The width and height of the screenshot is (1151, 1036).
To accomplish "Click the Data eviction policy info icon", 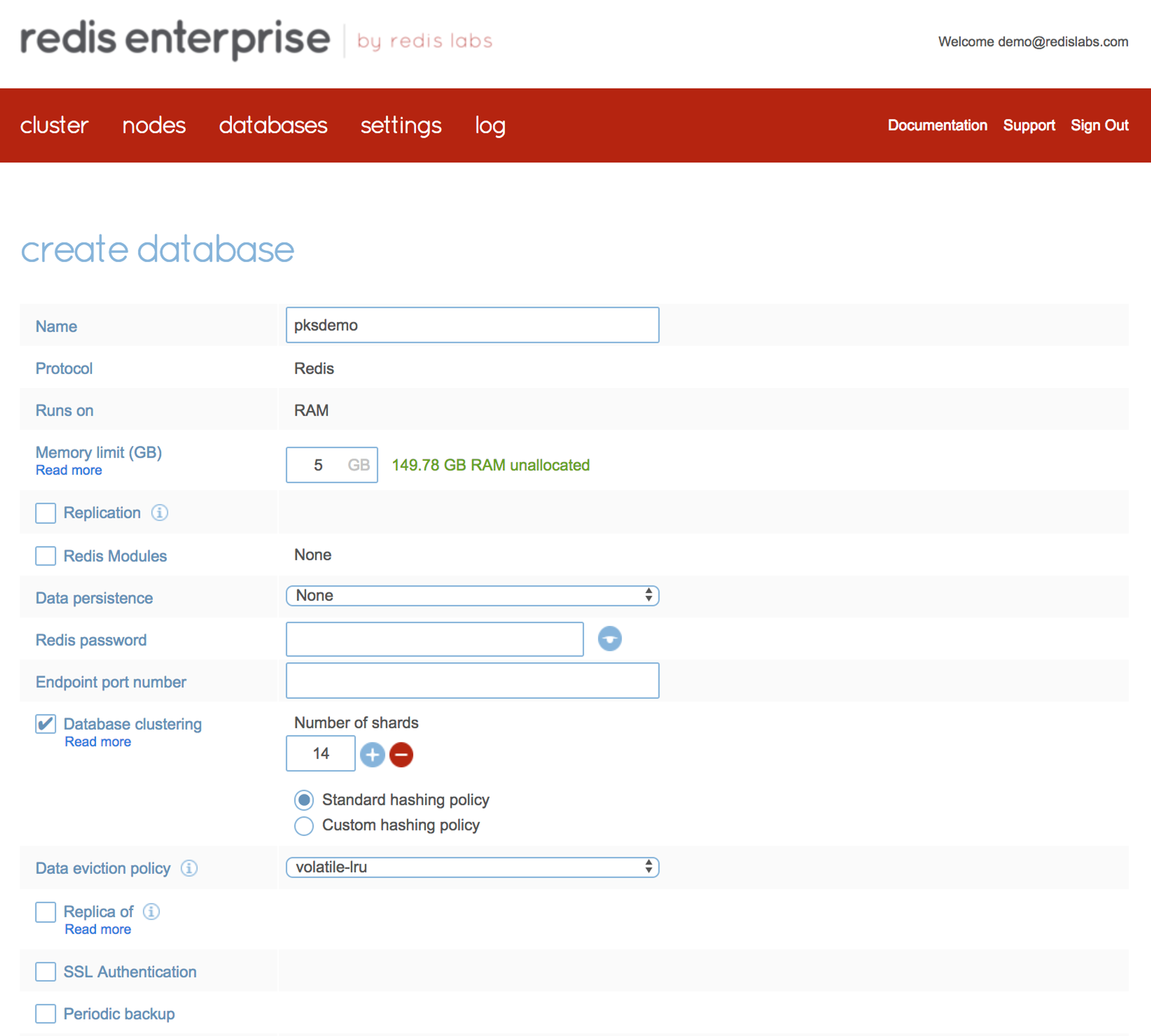I will point(189,868).
